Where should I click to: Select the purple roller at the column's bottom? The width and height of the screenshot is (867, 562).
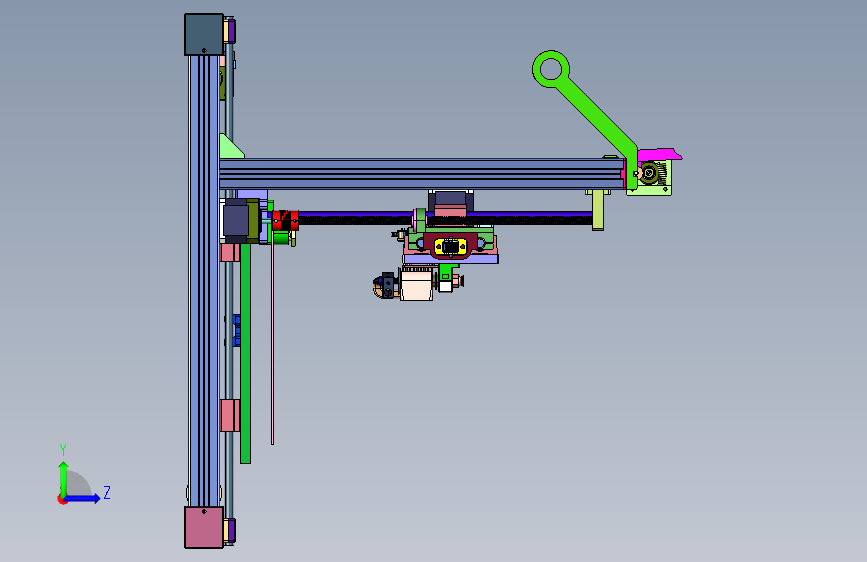[231, 530]
